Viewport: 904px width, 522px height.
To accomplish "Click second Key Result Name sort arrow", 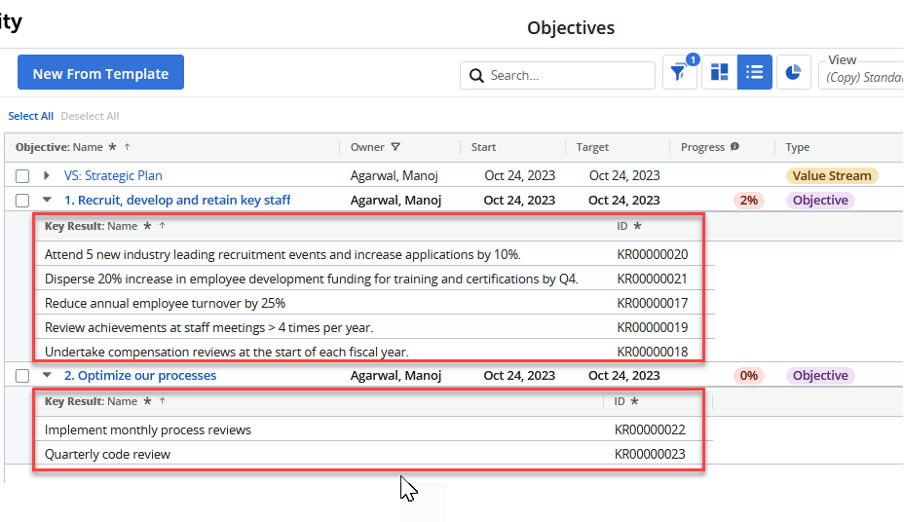I will coord(162,401).
